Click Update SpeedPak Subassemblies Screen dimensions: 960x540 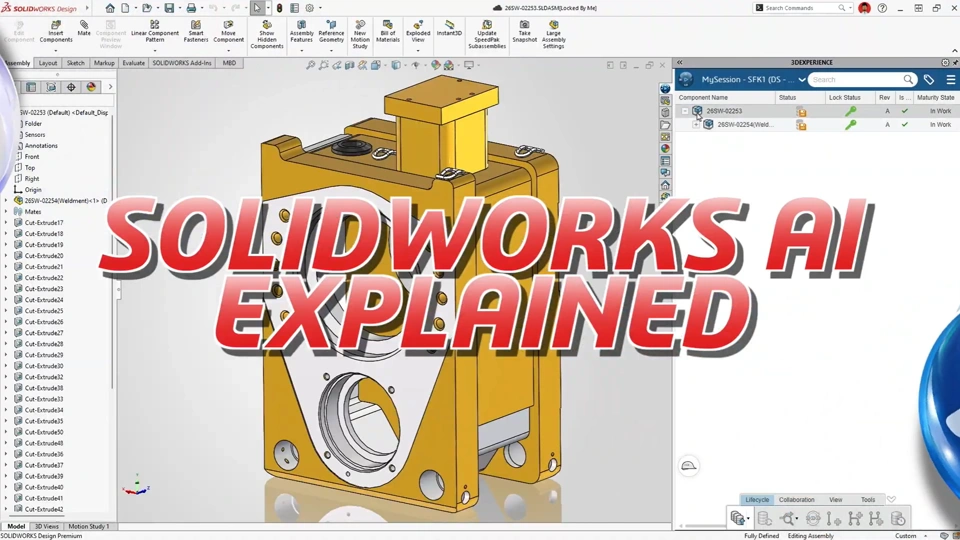487,35
